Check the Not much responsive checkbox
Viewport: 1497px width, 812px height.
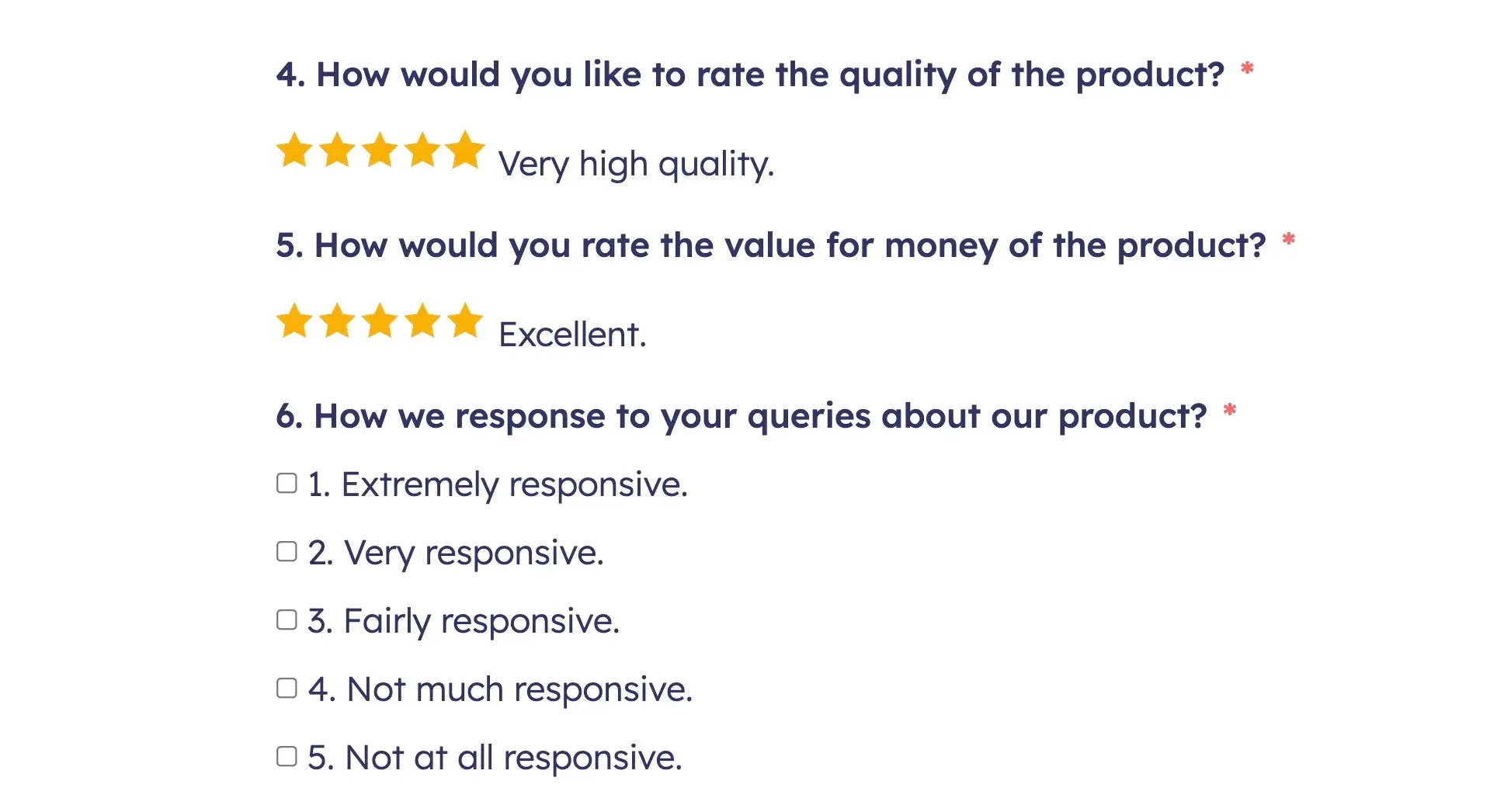click(287, 689)
